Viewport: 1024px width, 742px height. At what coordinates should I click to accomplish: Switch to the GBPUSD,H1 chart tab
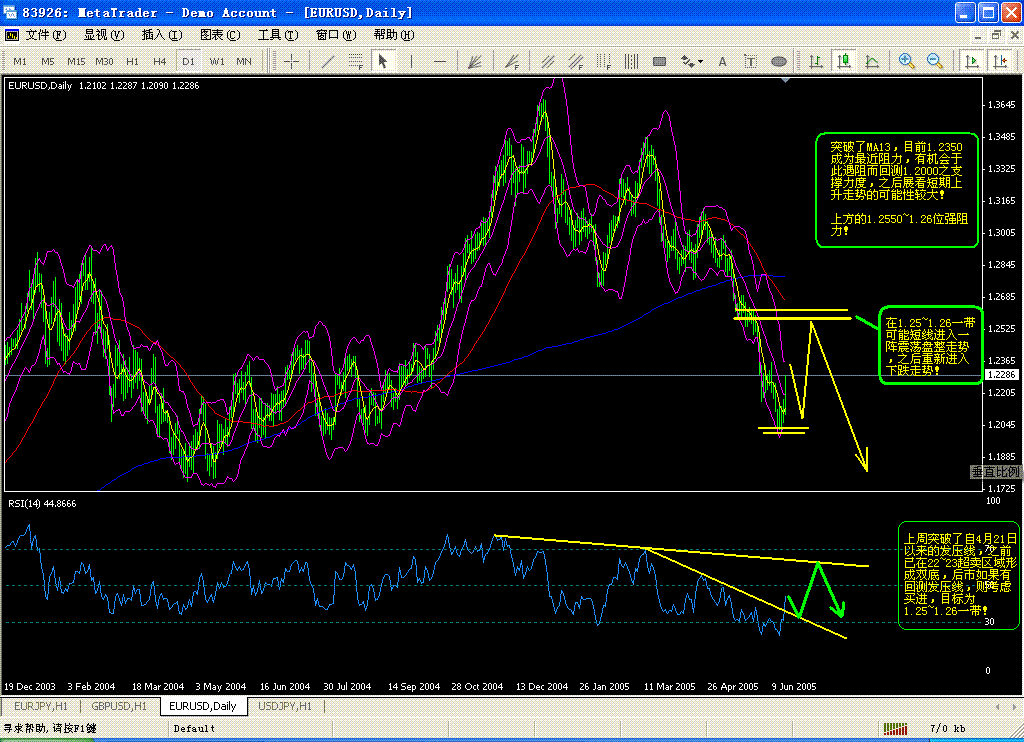point(119,706)
